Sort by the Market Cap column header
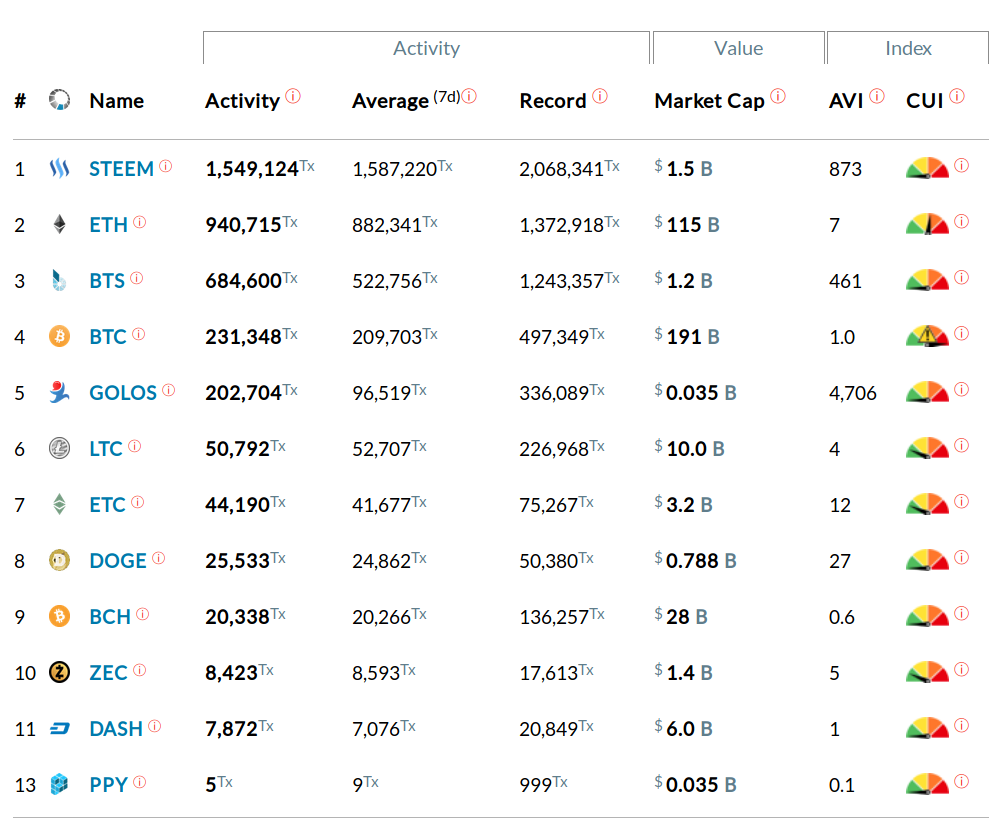This screenshot has height=830, width=1002. click(x=709, y=101)
